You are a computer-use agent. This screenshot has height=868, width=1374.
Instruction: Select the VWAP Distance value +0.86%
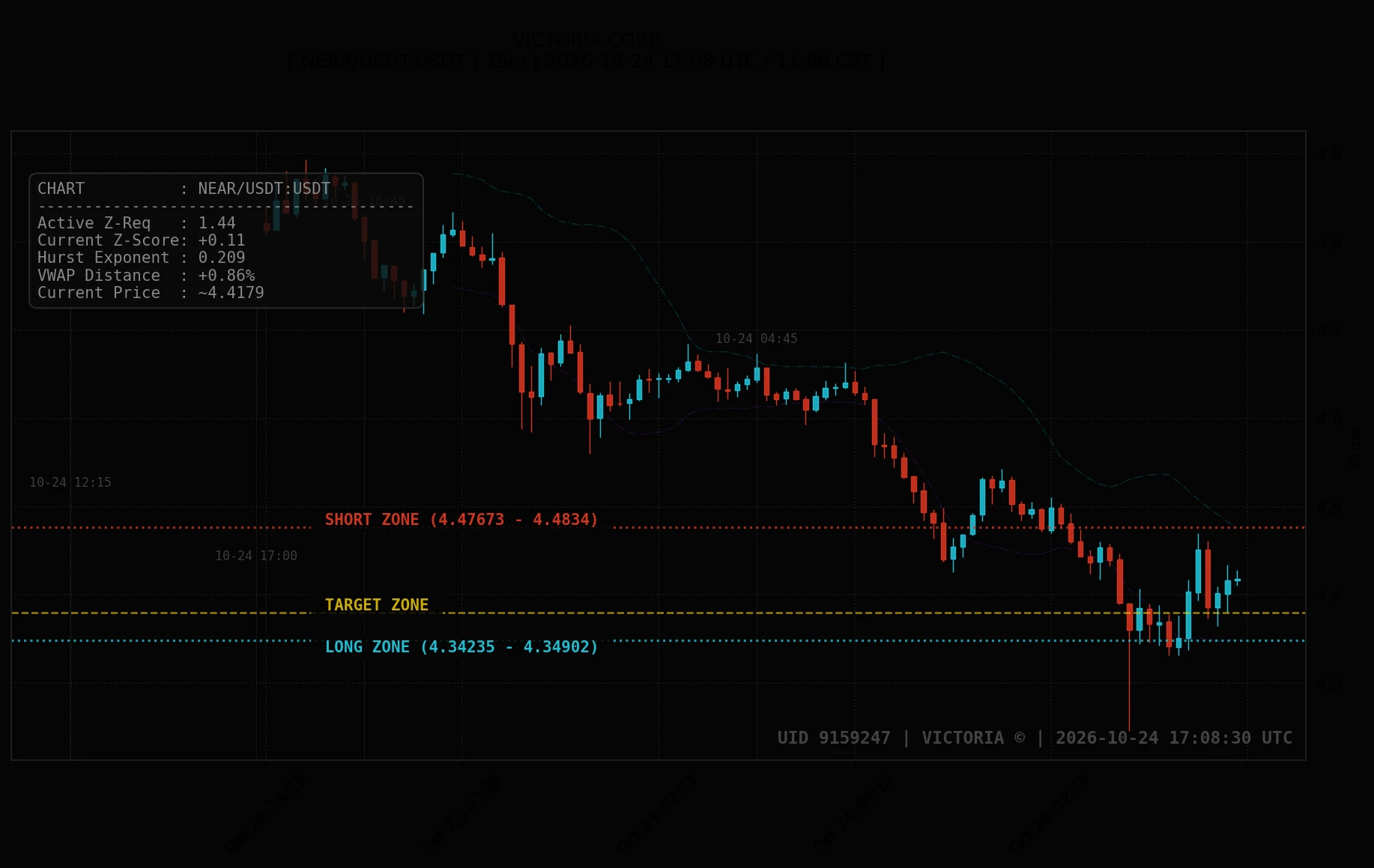226,276
